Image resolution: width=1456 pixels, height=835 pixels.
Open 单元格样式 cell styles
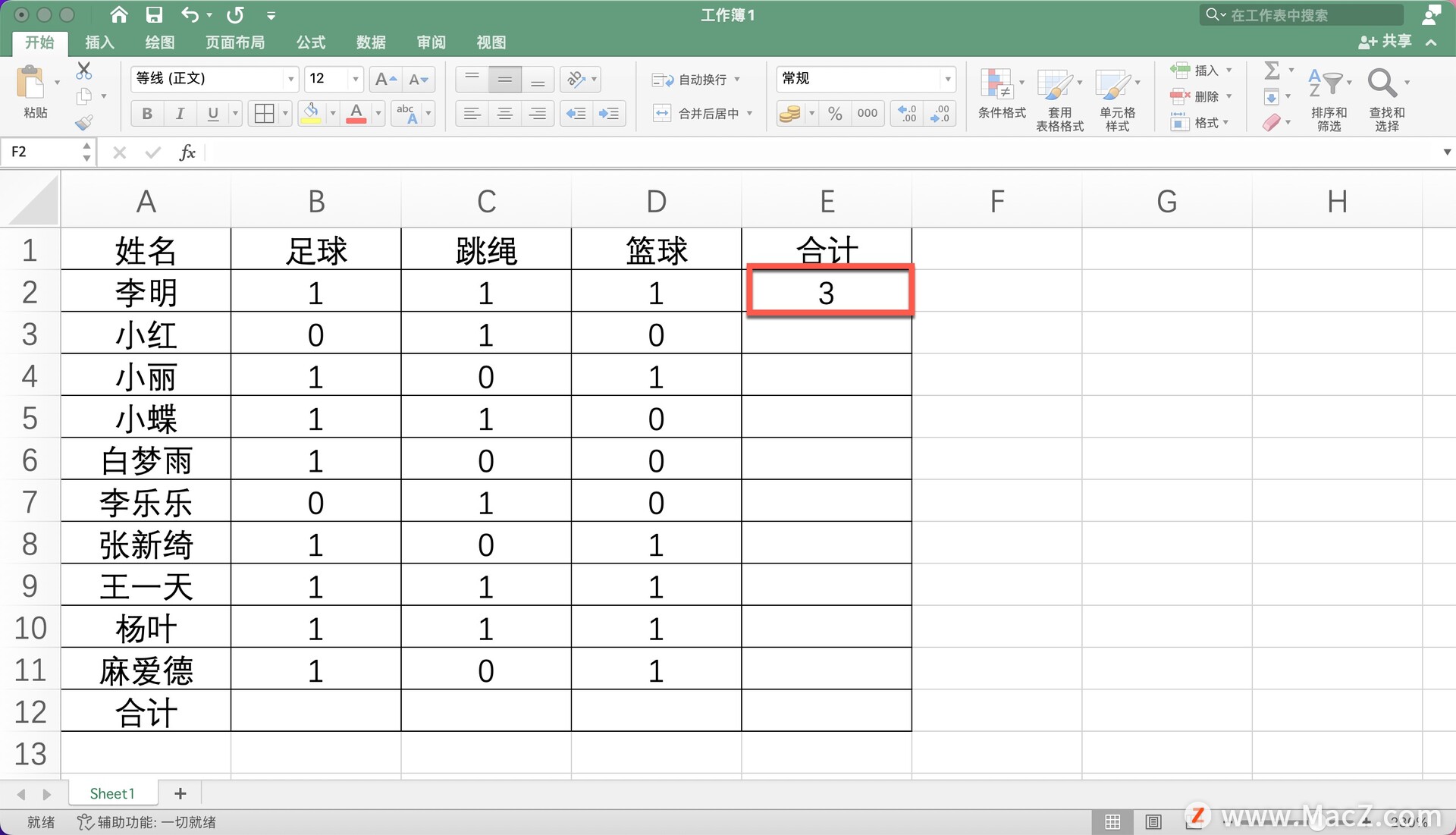pyautogui.click(x=1118, y=99)
